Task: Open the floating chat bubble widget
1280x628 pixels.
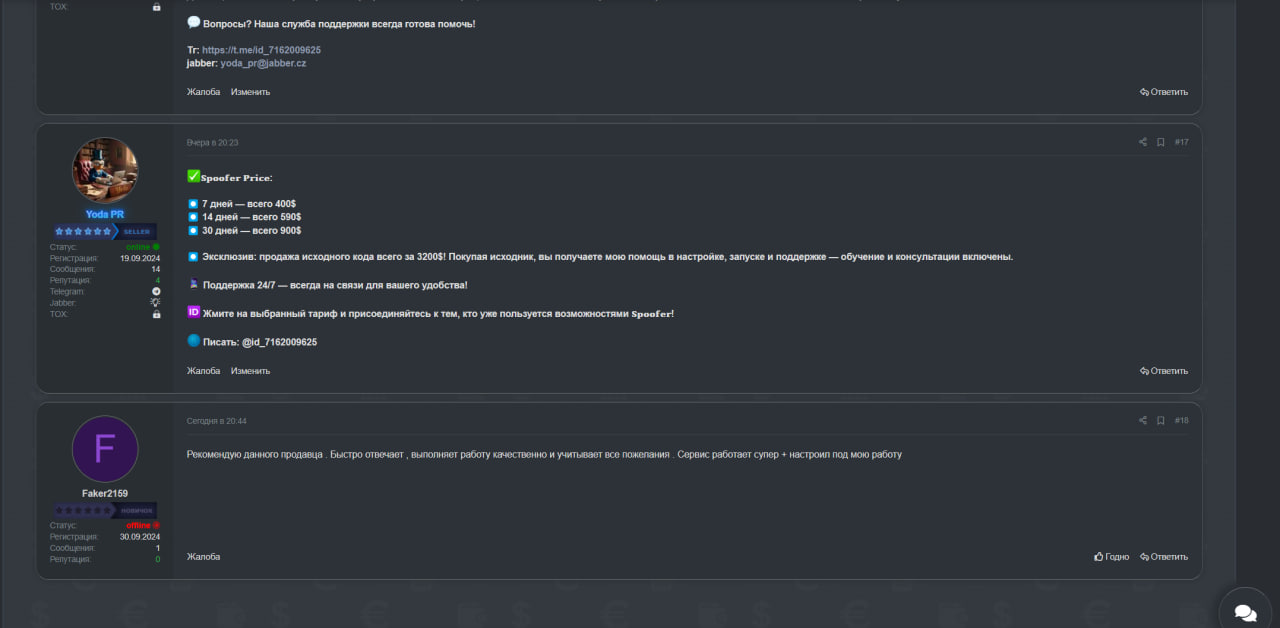Action: (x=1245, y=612)
